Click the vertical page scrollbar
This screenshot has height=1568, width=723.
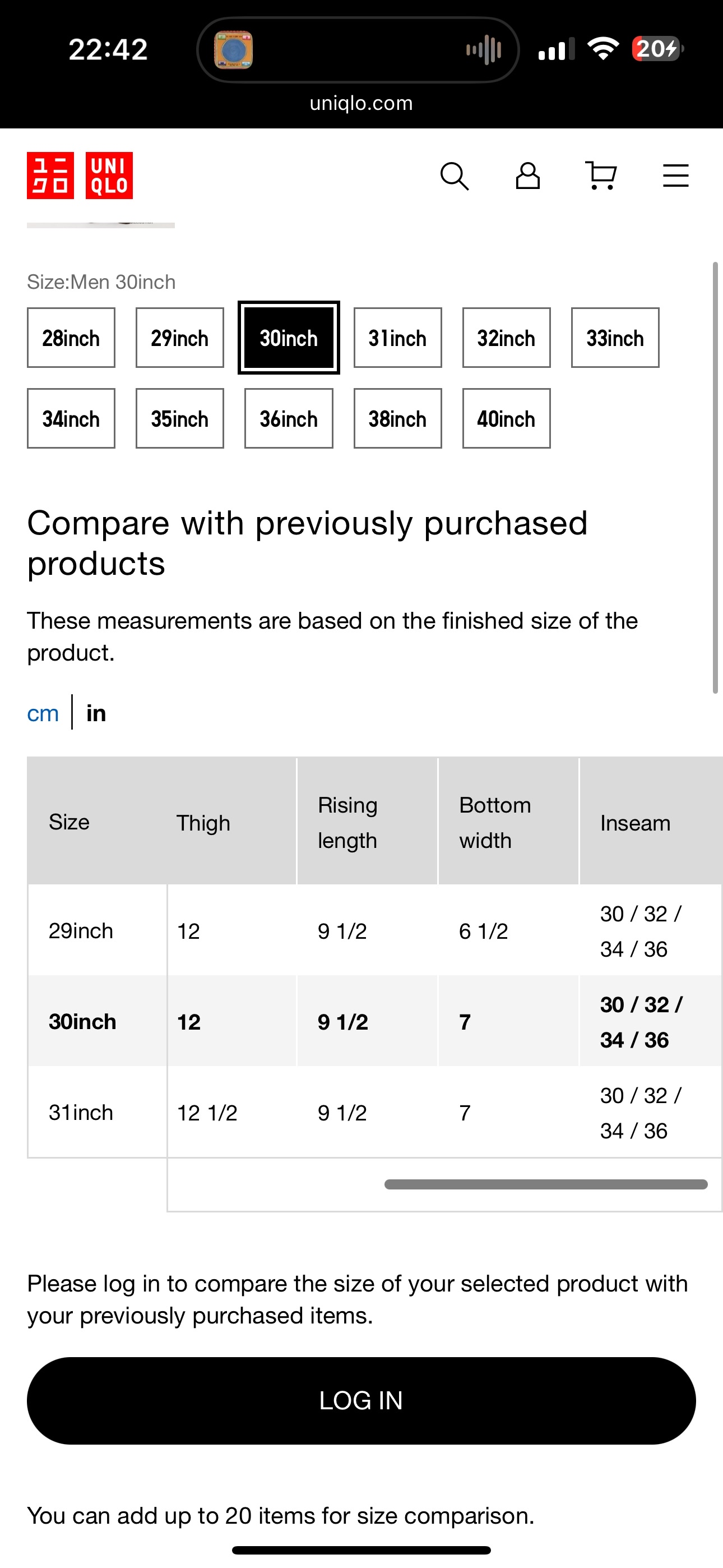pos(715,478)
